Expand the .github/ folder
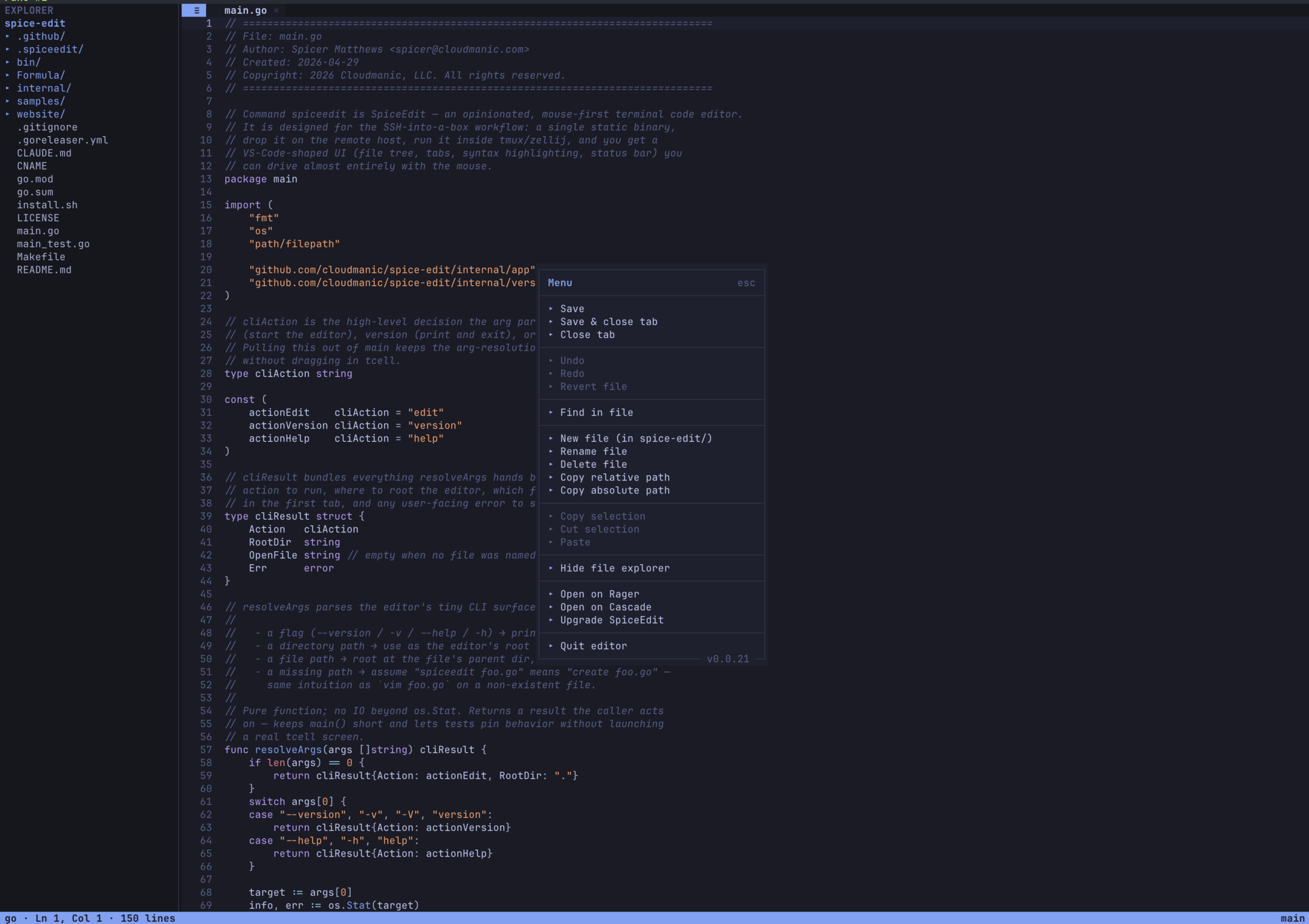The image size is (1309, 924). tap(41, 37)
